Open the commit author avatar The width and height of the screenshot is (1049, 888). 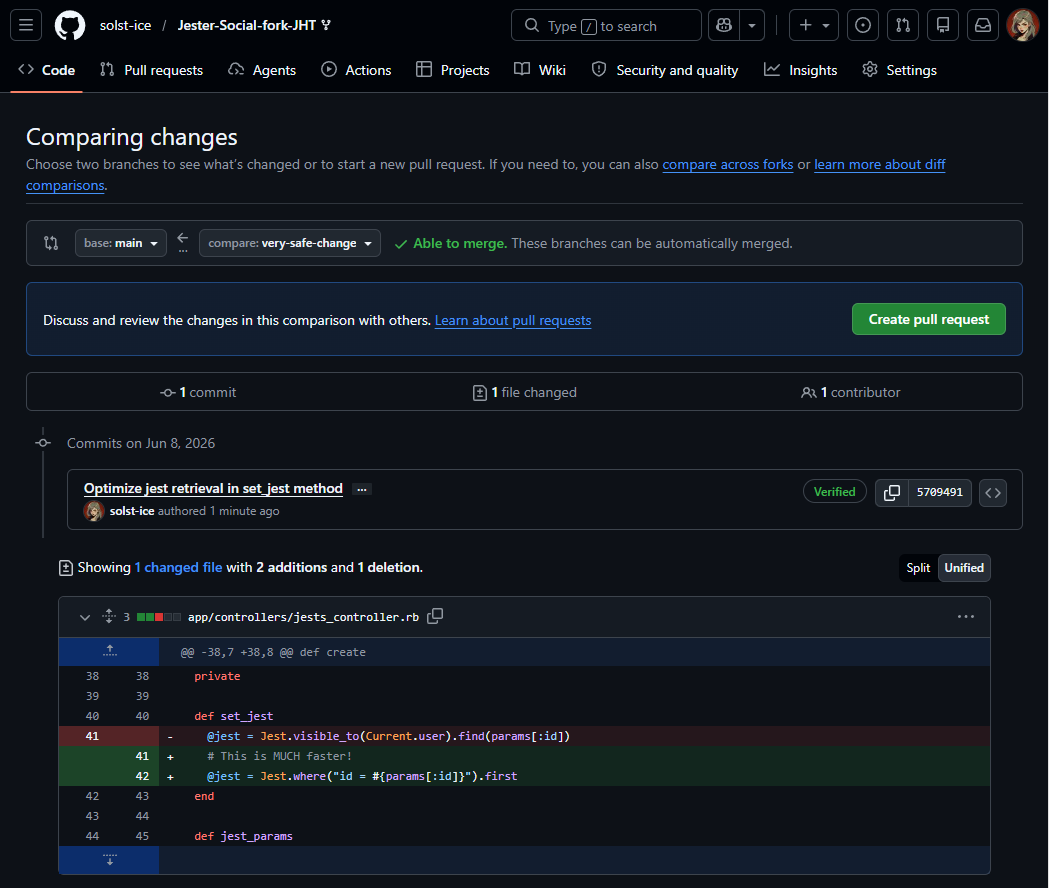tap(94, 511)
